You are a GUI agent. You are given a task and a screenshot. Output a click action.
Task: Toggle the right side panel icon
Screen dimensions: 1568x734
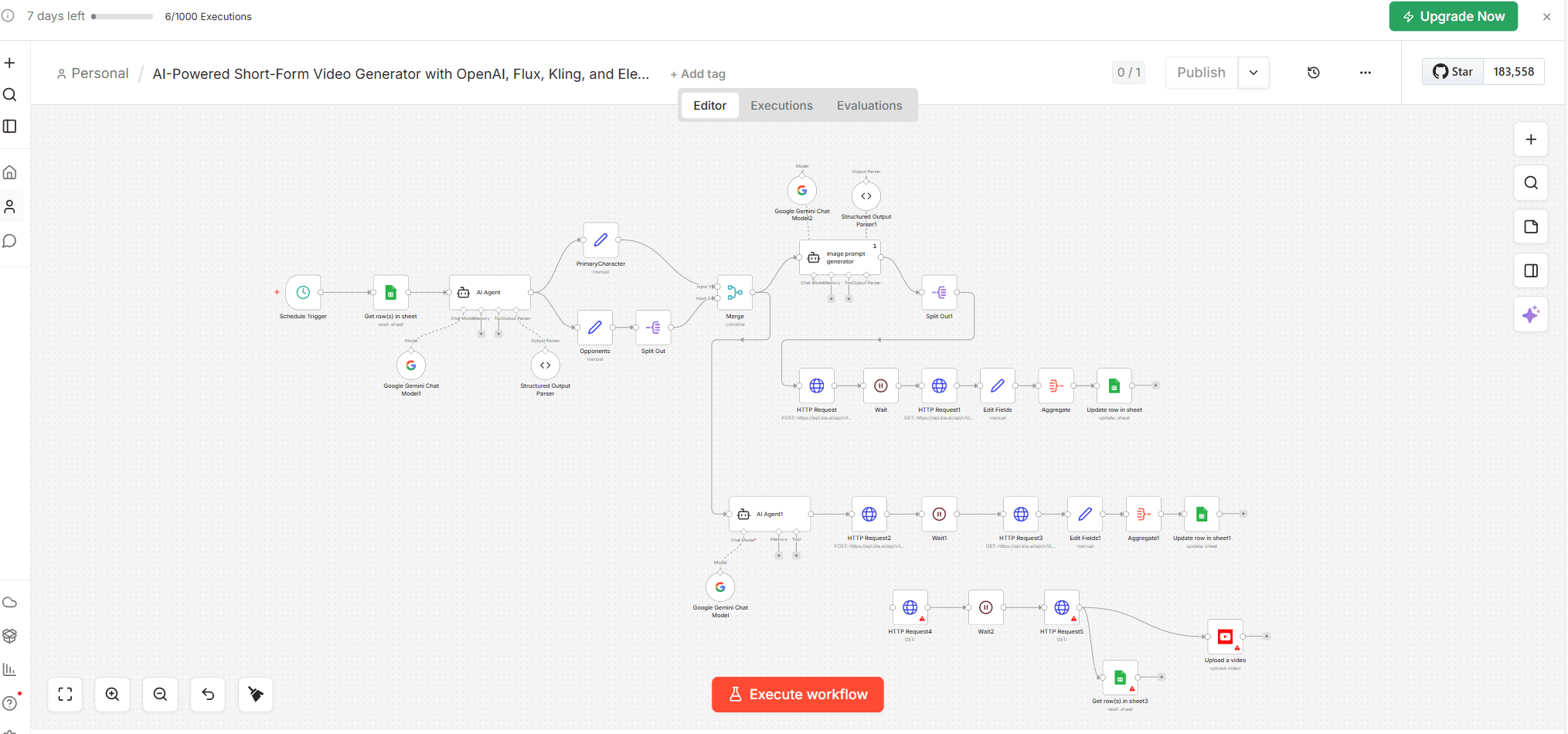click(x=1530, y=270)
